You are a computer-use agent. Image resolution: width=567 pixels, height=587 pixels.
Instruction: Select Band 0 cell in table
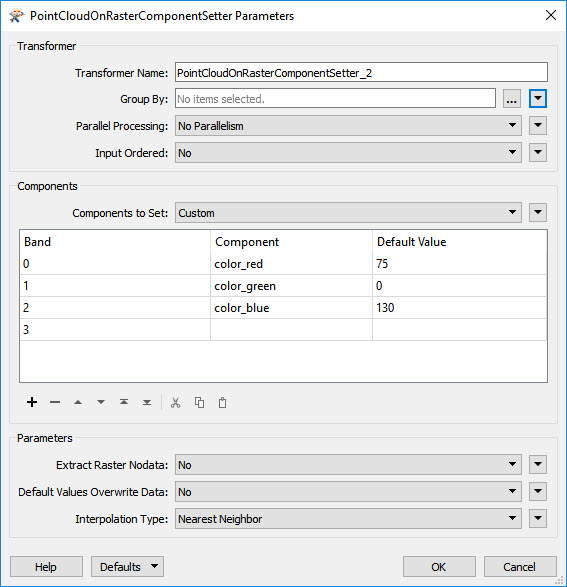[115, 264]
